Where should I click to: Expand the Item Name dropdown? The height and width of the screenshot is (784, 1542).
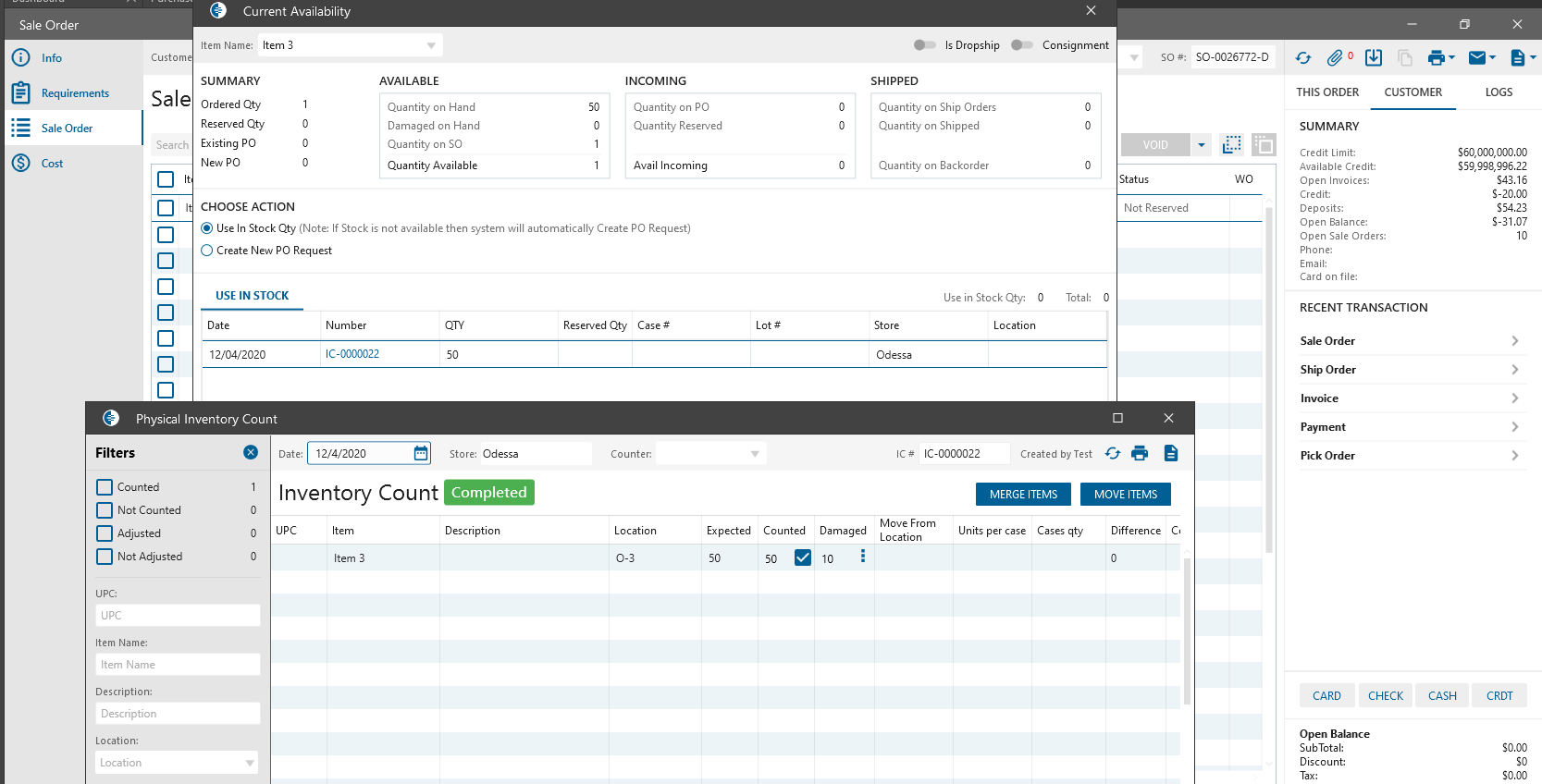[431, 45]
